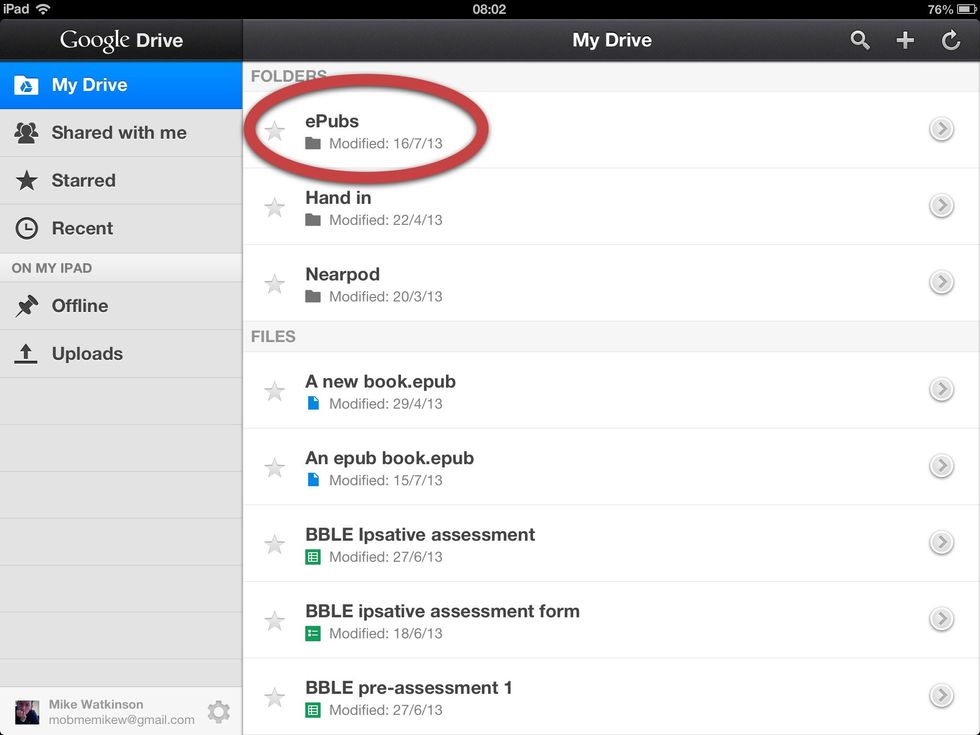Tap spreadsheet icon under BBLE Ipsative assessment
The height and width of the screenshot is (735, 980).
pyautogui.click(x=313, y=556)
